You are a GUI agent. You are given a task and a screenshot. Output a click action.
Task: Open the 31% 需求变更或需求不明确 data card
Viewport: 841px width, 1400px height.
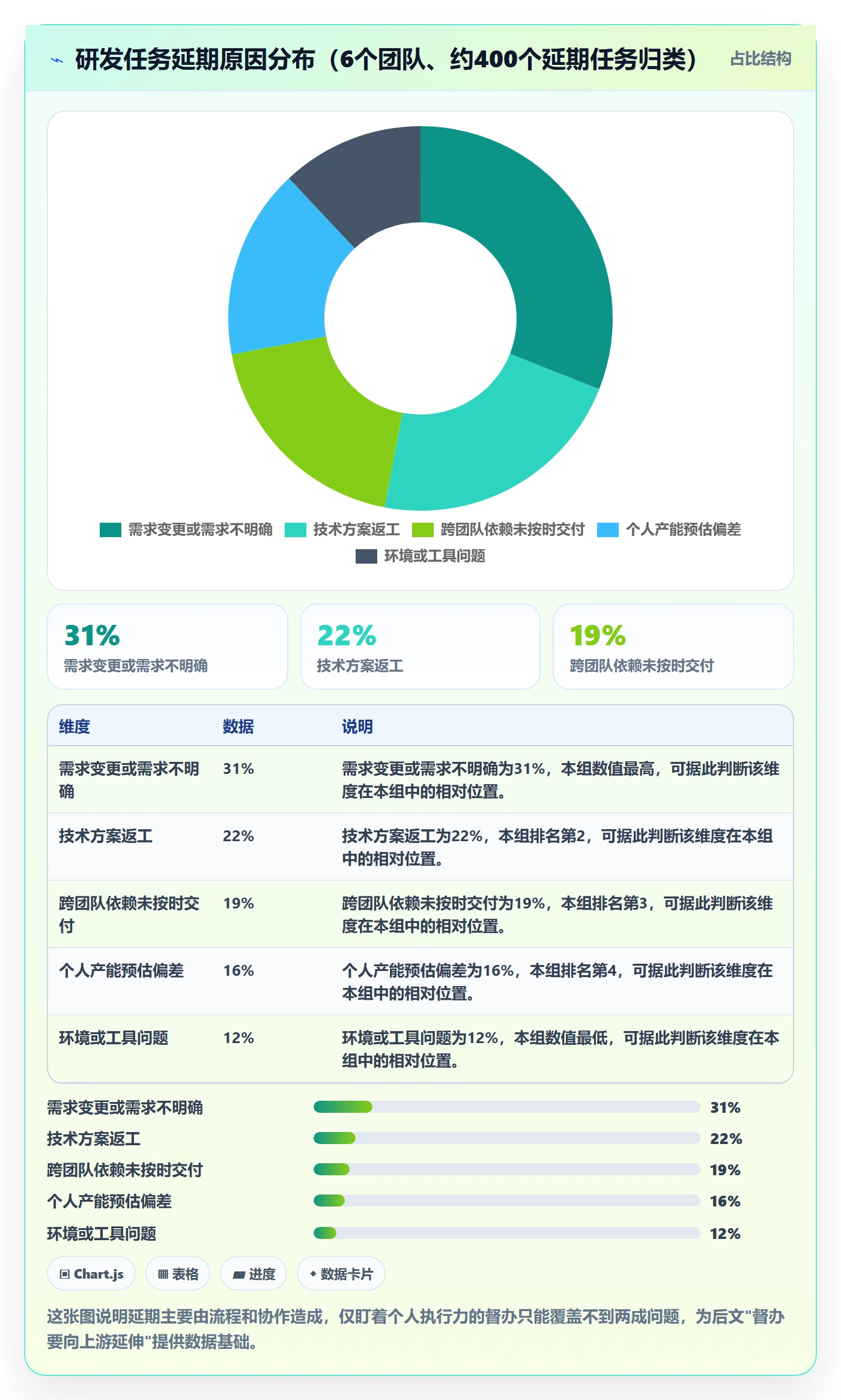click(168, 647)
